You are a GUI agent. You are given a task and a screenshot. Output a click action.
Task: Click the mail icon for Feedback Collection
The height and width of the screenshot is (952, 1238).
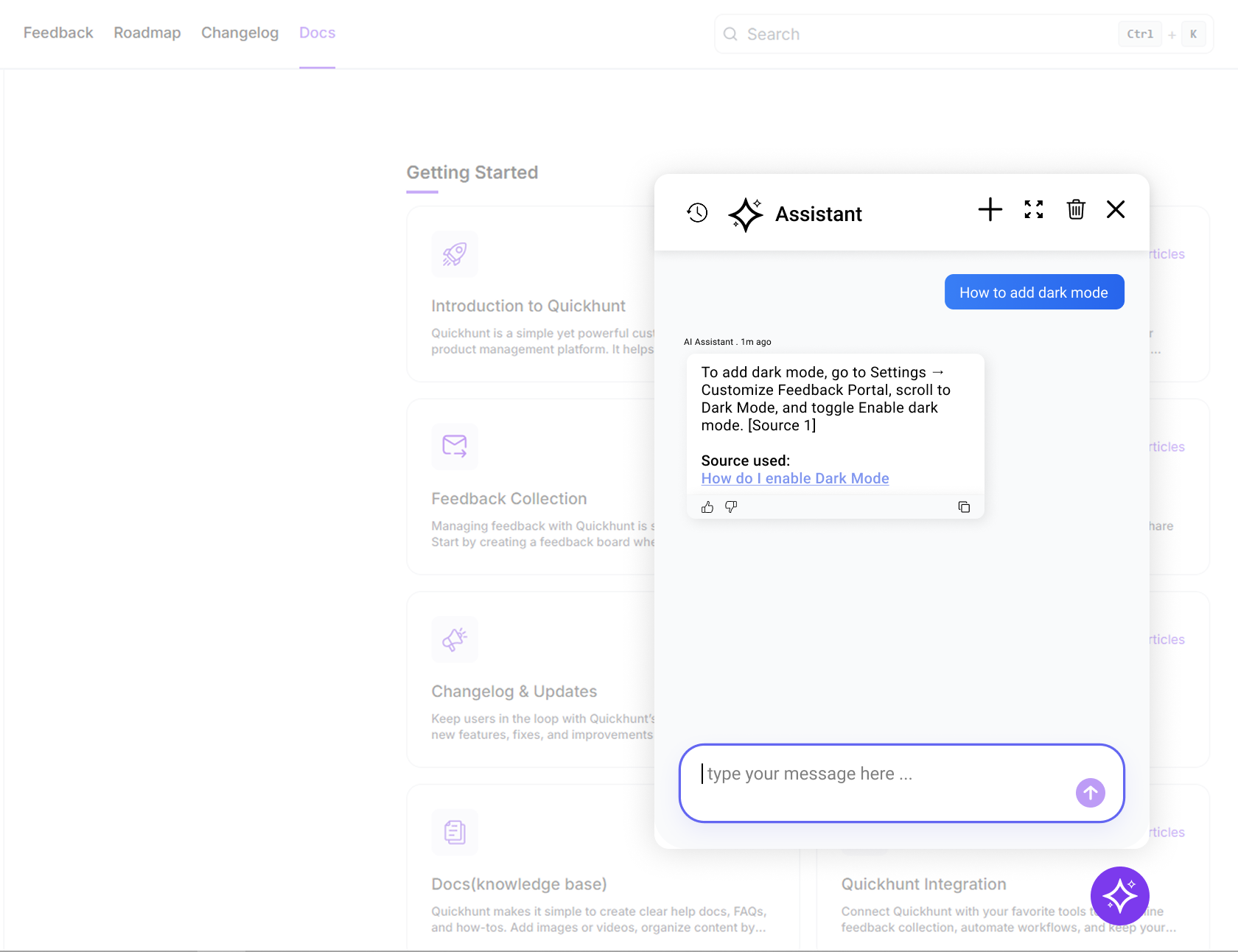[455, 447]
